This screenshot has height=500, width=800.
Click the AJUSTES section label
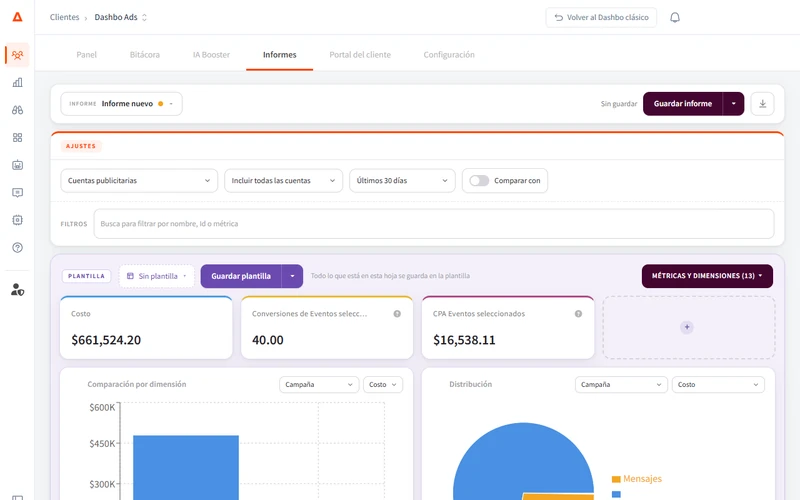pos(81,146)
